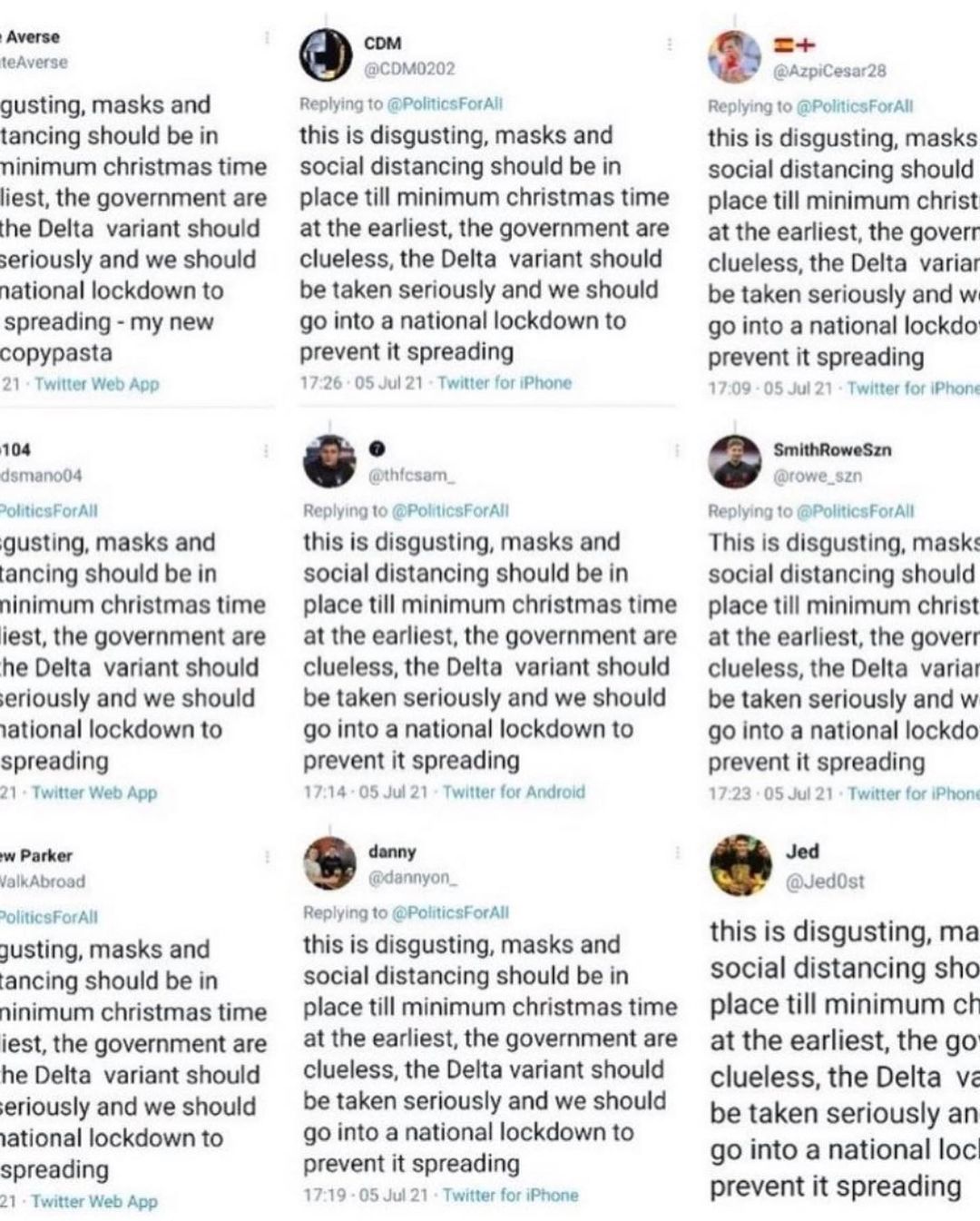Click "Twitter Web App" under the copypasta tweet
The width and height of the screenshot is (980, 1221).
pos(96,384)
